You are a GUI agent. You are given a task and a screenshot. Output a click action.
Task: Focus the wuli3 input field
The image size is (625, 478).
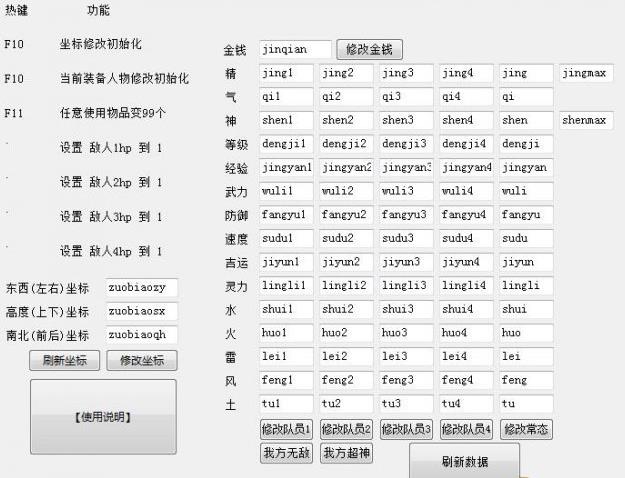tap(406, 191)
